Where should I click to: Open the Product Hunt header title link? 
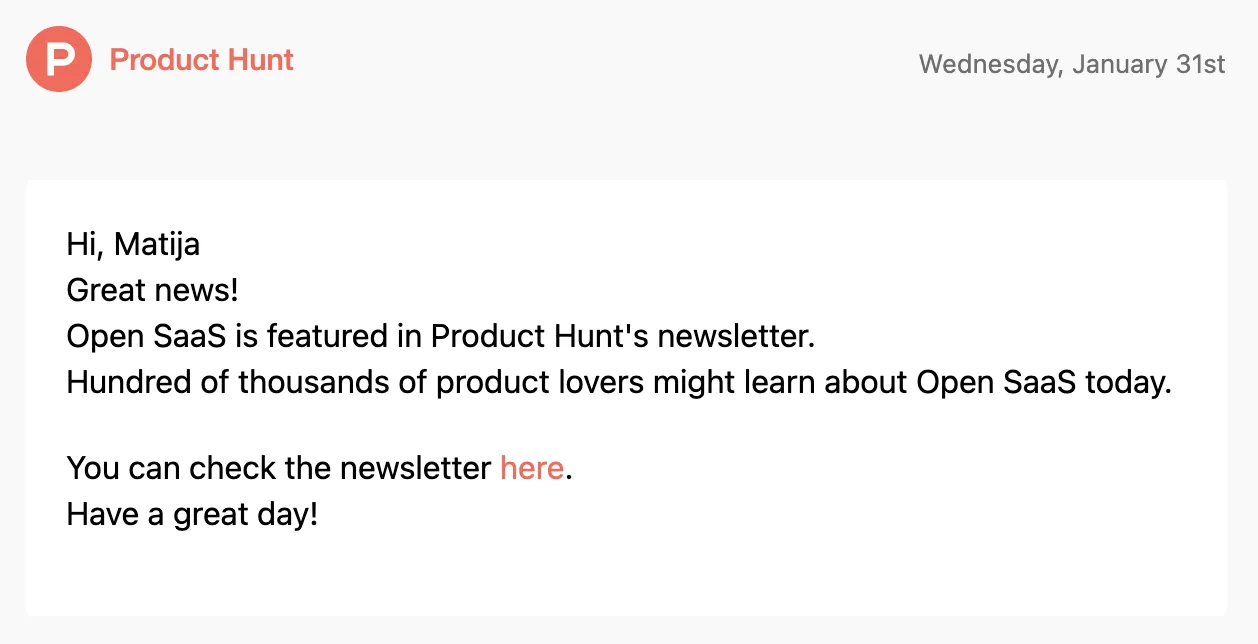pyautogui.click(x=201, y=60)
